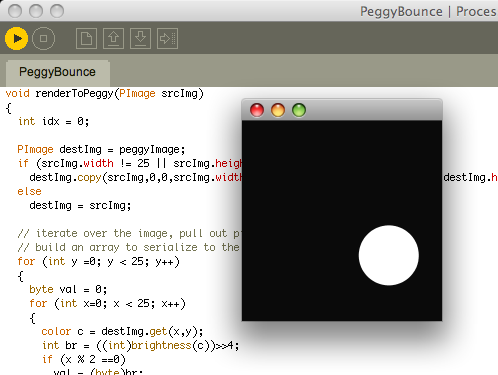
Task: Click the 'destImg = srcImg;' line
Action: 80,206
